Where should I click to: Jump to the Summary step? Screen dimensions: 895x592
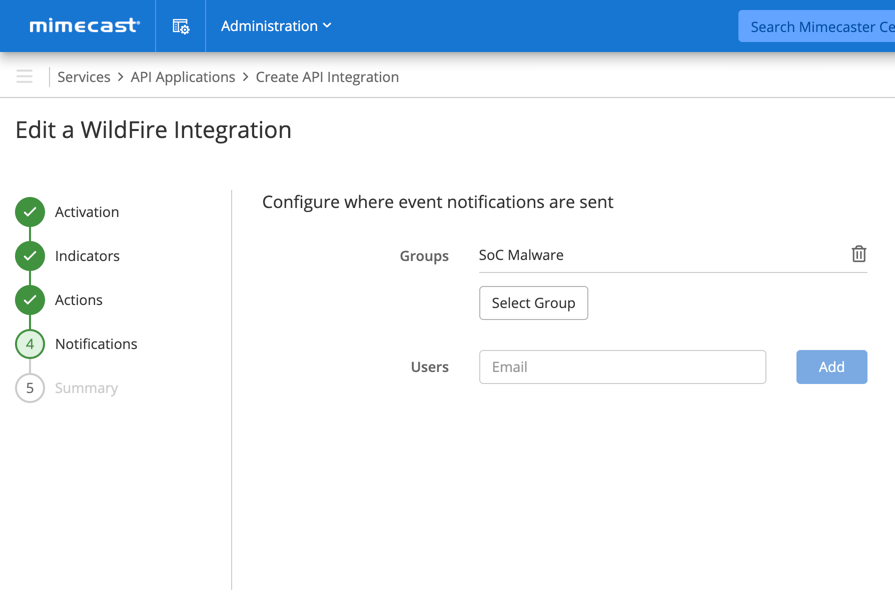coord(86,388)
